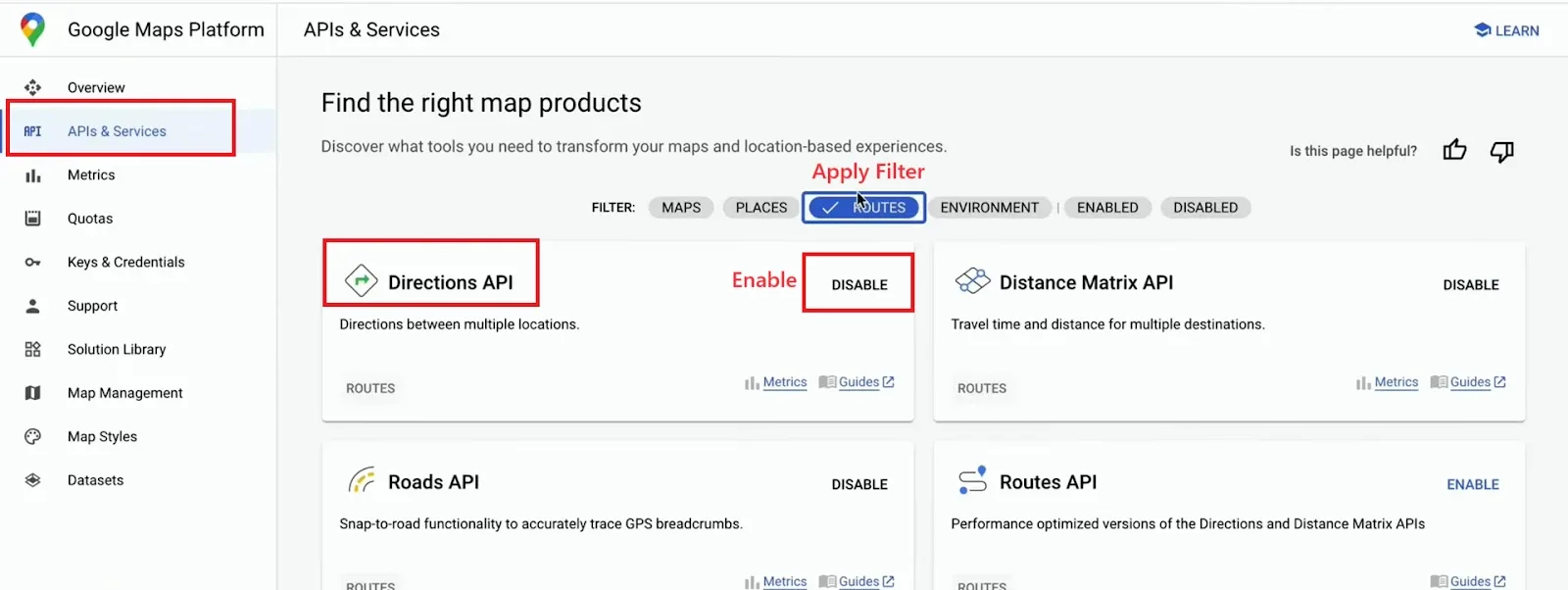Viewport: 1568px width, 590px height.
Task: Click the external link icon on Distance Matrix Guides
Action: (1500, 382)
